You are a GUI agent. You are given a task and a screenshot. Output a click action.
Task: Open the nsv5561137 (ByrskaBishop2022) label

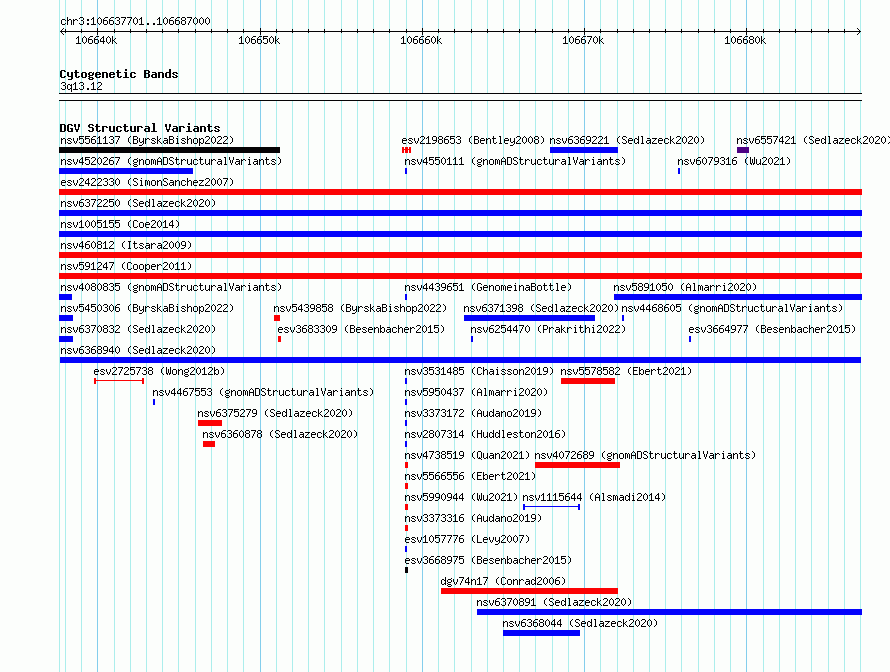(147, 140)
